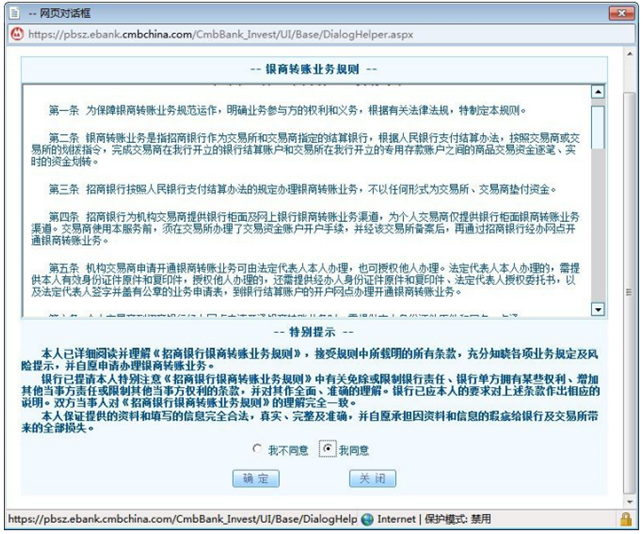
Task: Click the status bar URL text
Action: 182,519
